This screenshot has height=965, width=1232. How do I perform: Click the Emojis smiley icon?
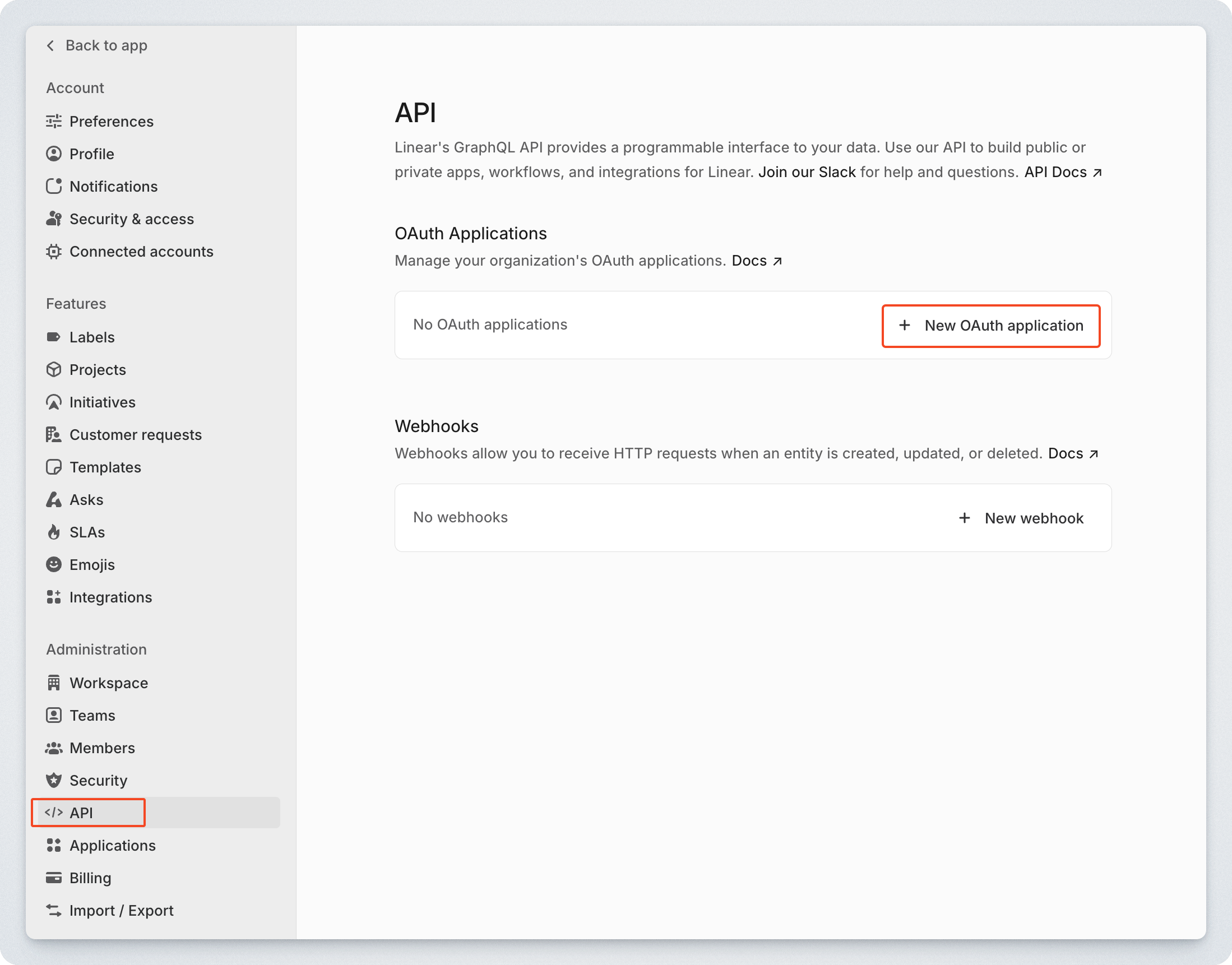[54, 564]
